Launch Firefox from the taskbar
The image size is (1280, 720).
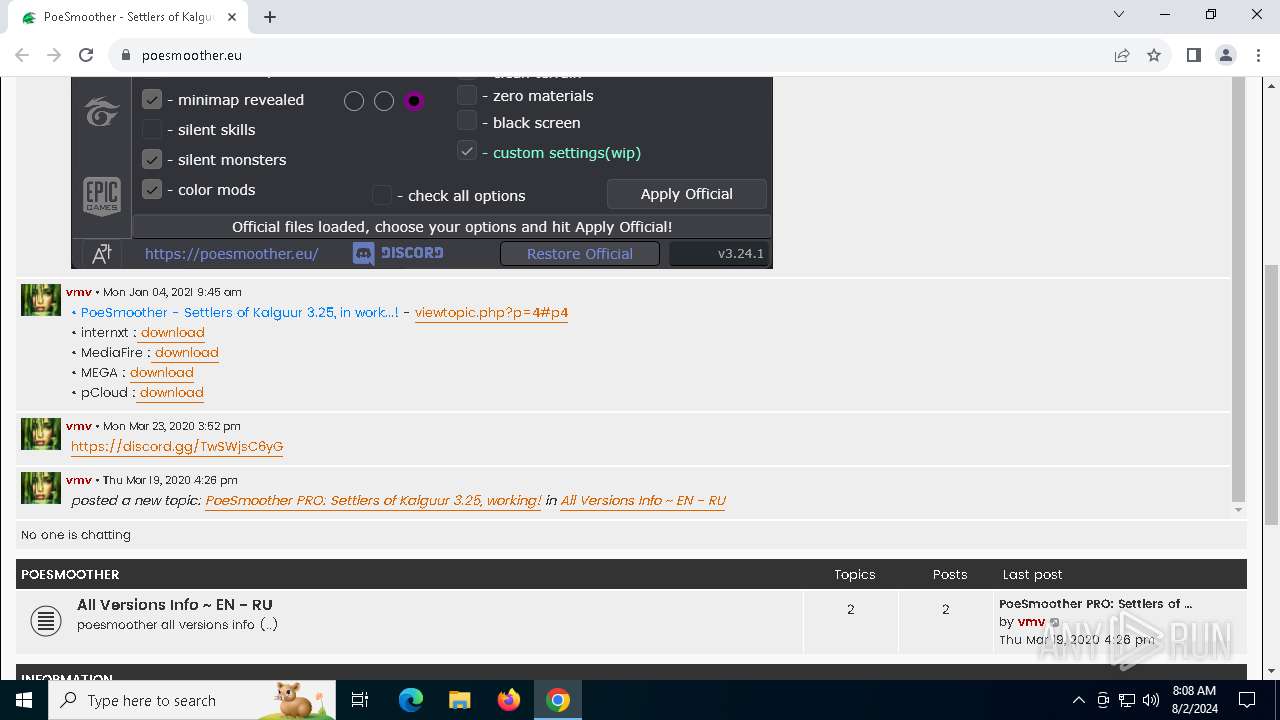point(509,700)
